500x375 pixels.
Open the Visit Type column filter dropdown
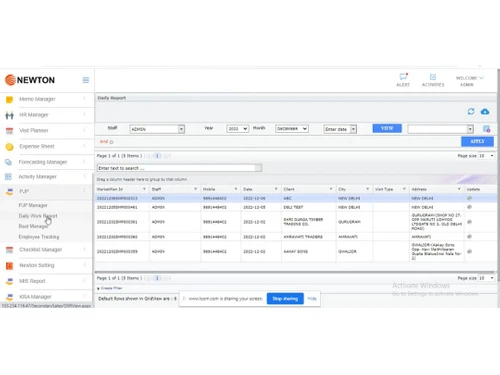(404, 189)
